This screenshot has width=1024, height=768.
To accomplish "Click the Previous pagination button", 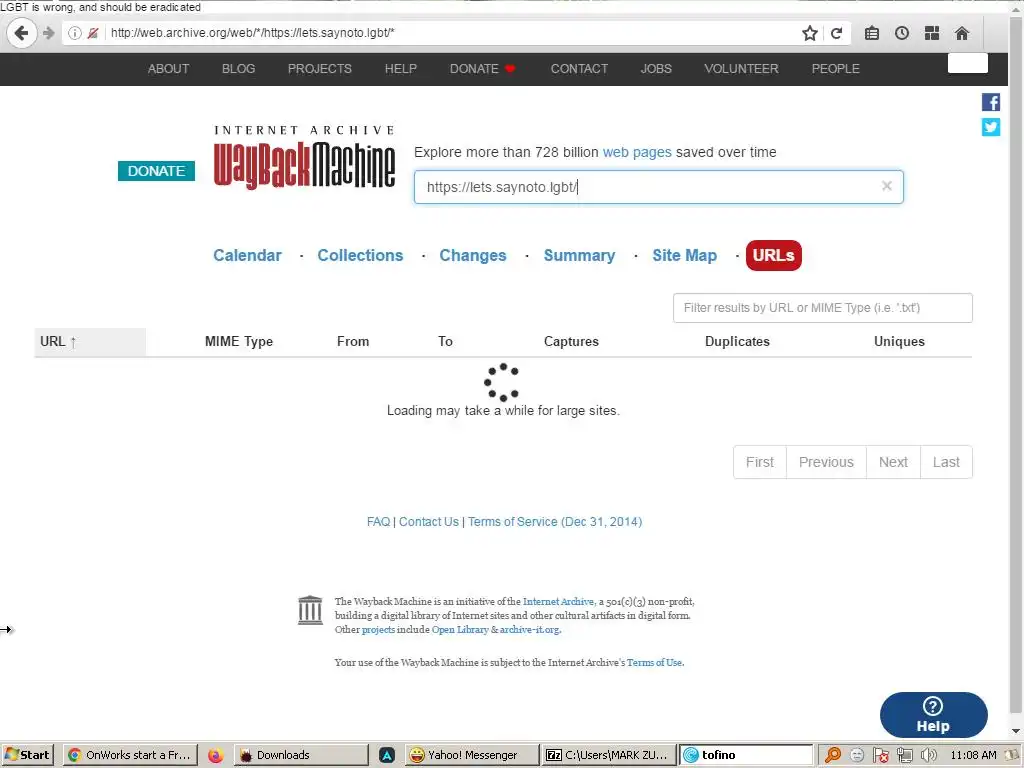I will (x=826, y=462).
